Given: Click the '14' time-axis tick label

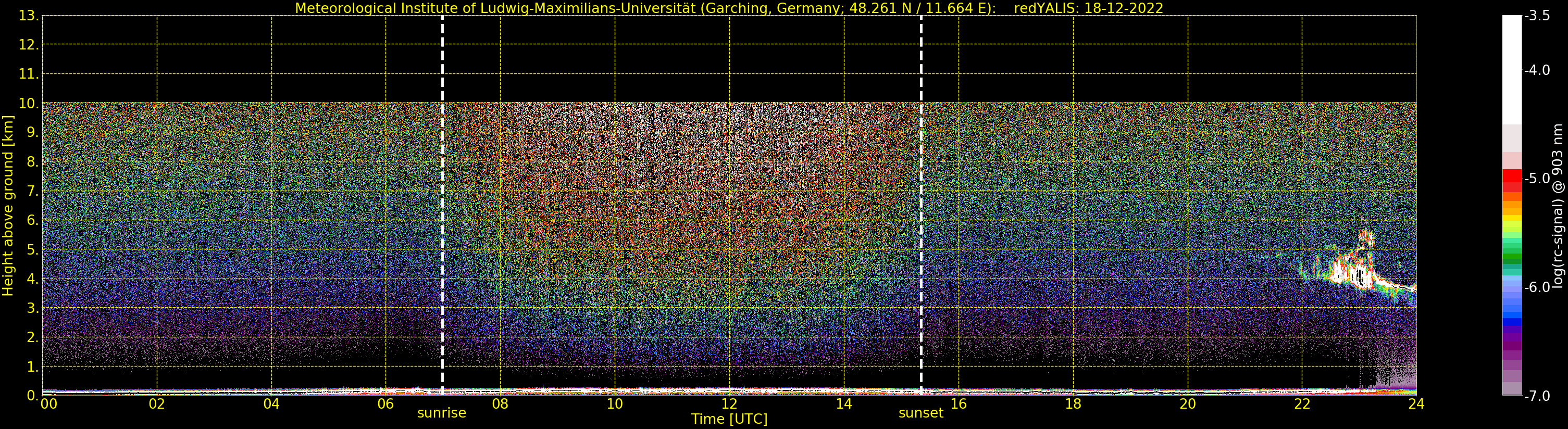Looking at the screenshot, I should click(x=844, y=403).
